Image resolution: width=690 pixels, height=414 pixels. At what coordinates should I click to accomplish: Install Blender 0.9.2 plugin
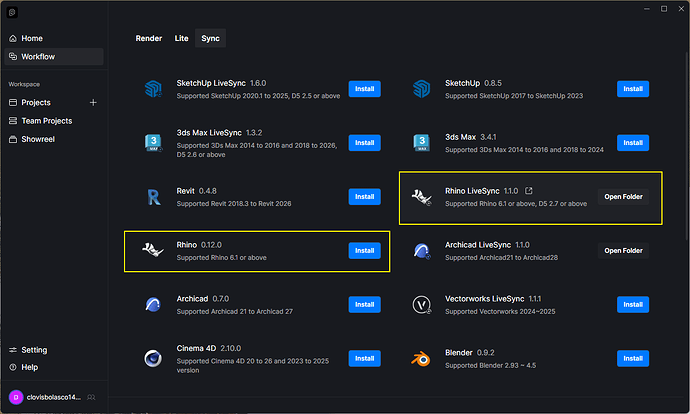[633, 359]
